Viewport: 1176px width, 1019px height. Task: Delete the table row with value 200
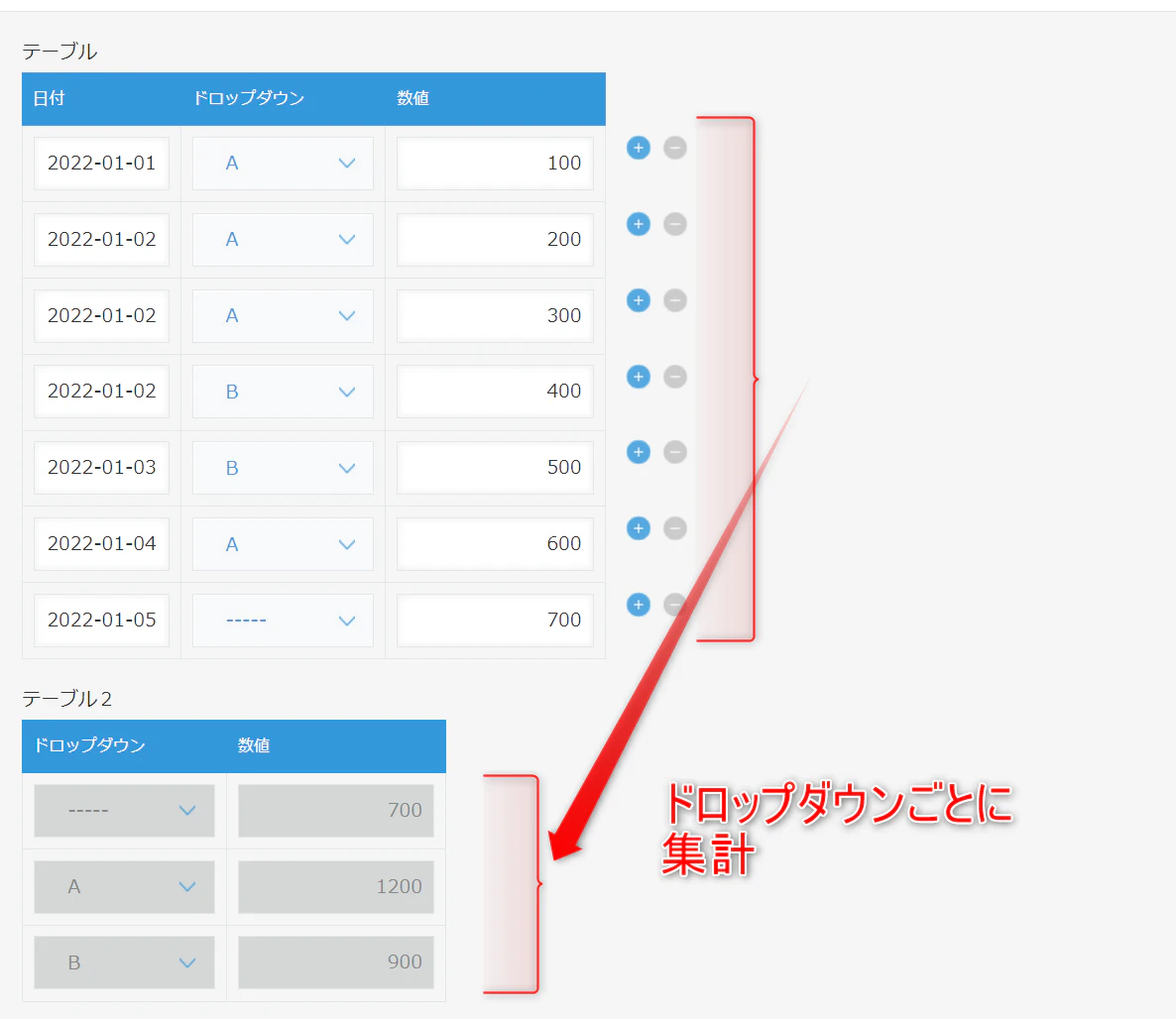click(x=675, y=224)
